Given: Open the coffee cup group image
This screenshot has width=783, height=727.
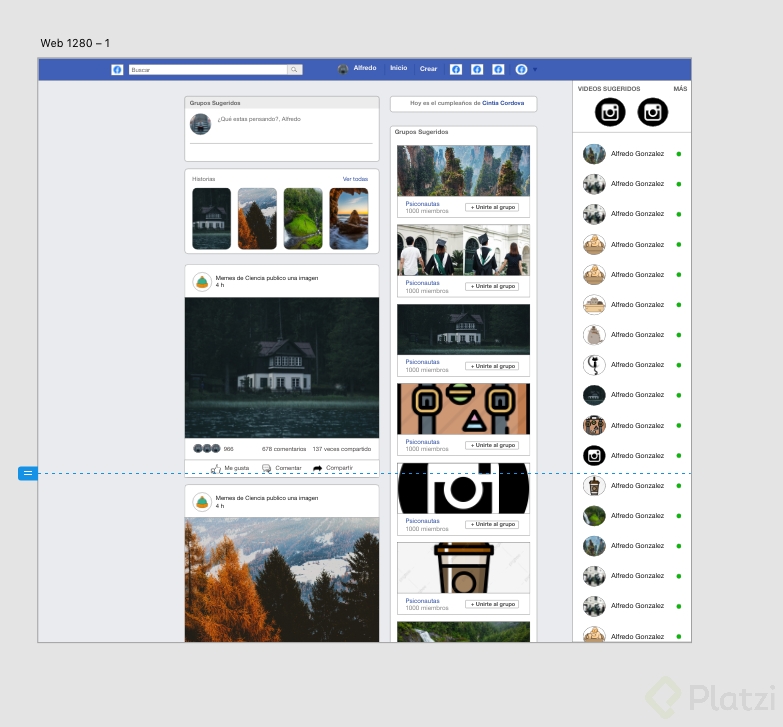Looking at the screenshot, I should click(463, 568).
